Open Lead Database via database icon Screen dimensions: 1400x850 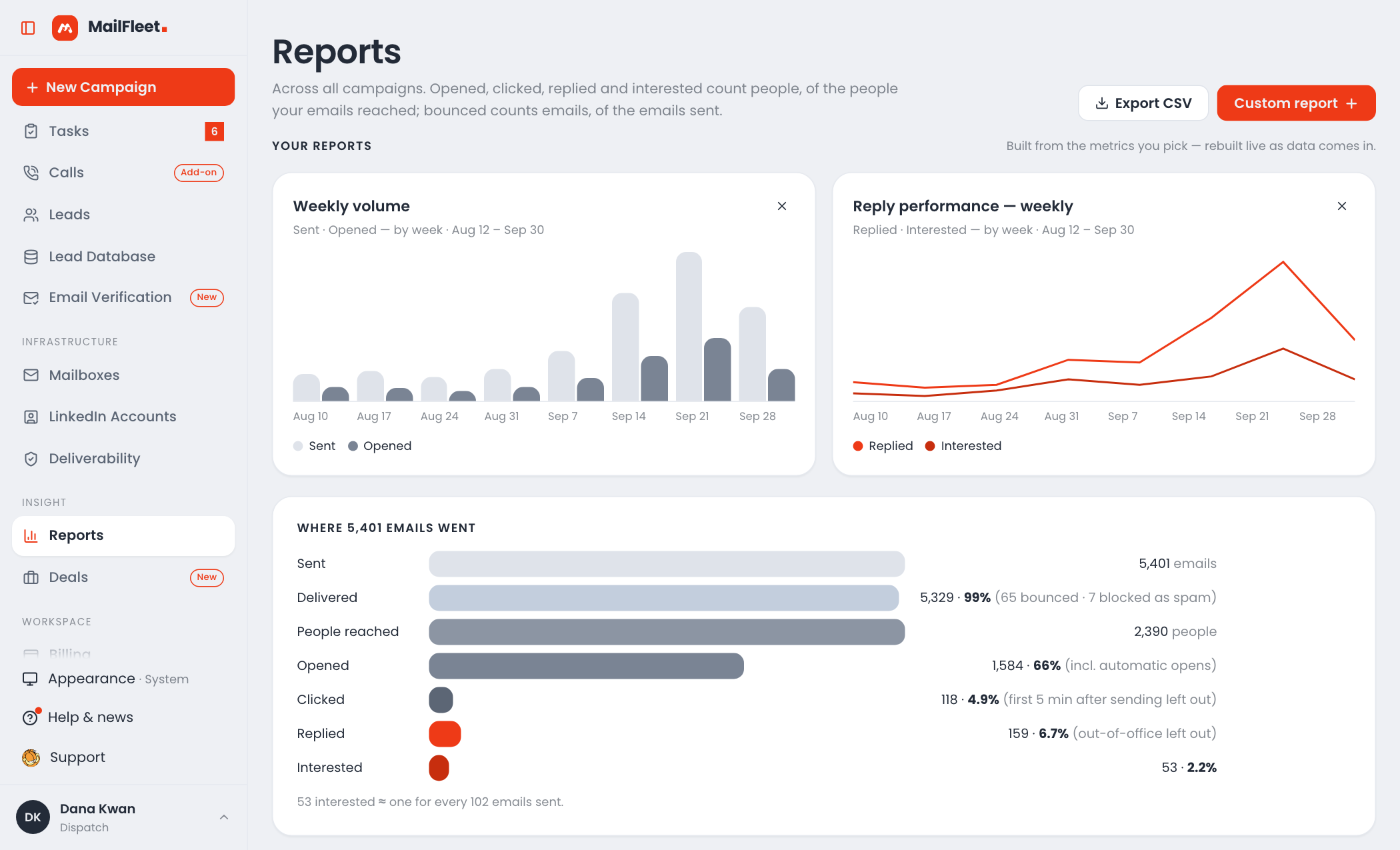coord(31,257)
